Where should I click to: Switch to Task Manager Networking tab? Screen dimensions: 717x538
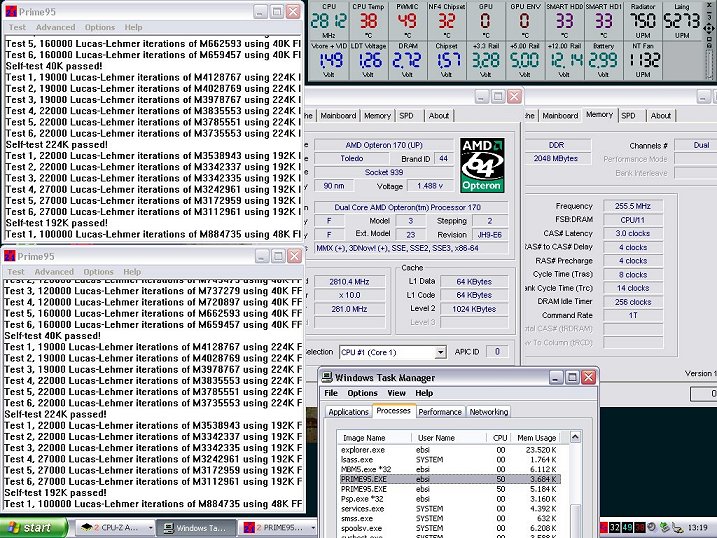(x=488, y=412)
